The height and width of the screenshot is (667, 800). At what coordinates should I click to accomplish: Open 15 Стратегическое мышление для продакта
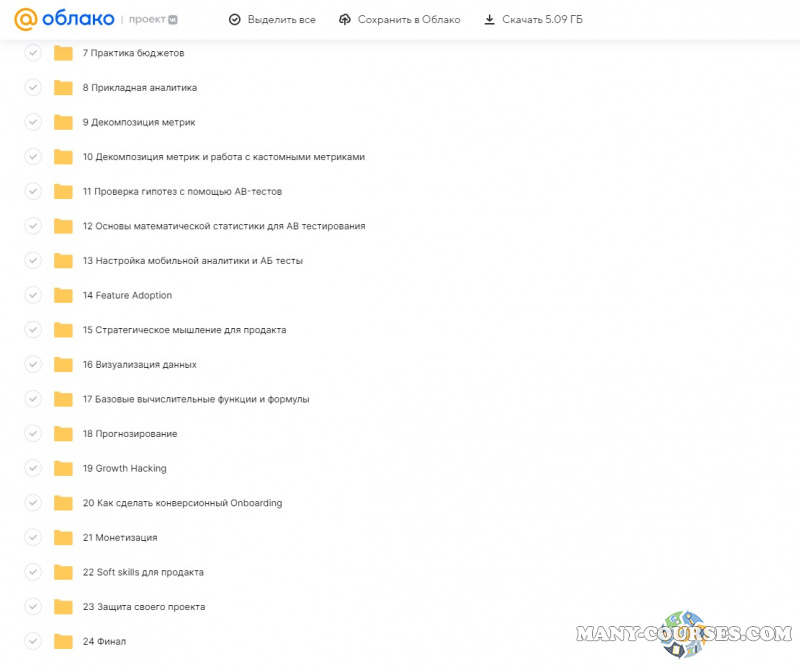(184, 330)
